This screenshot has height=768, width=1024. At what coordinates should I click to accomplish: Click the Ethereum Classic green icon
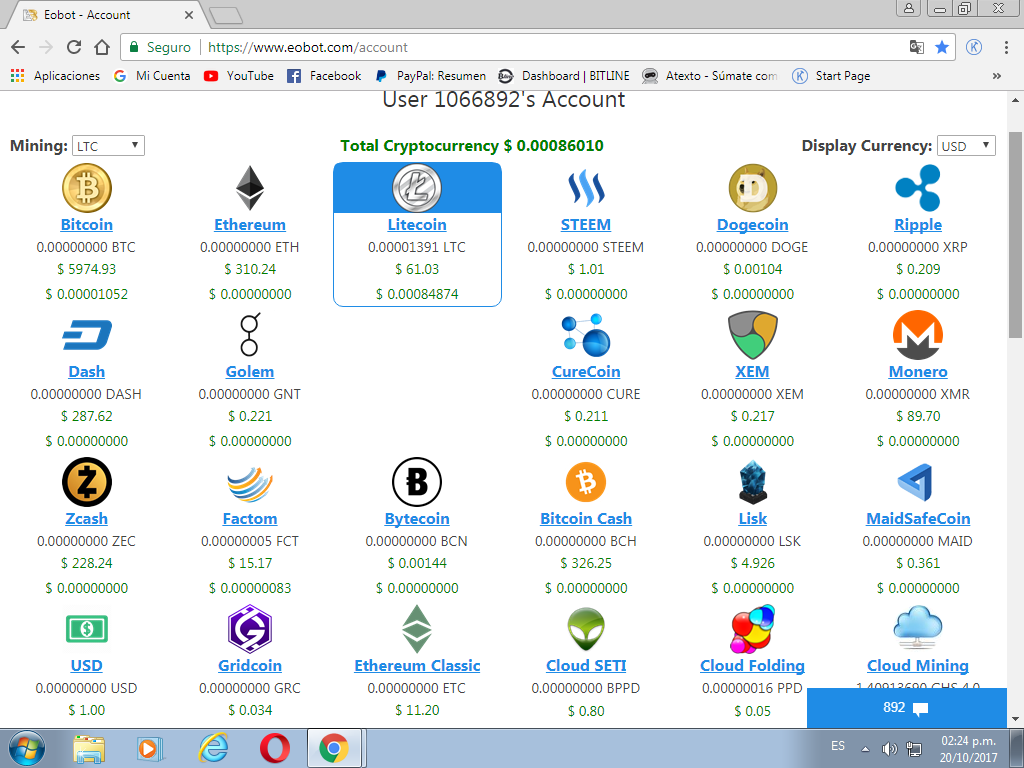tap(417, 629)
